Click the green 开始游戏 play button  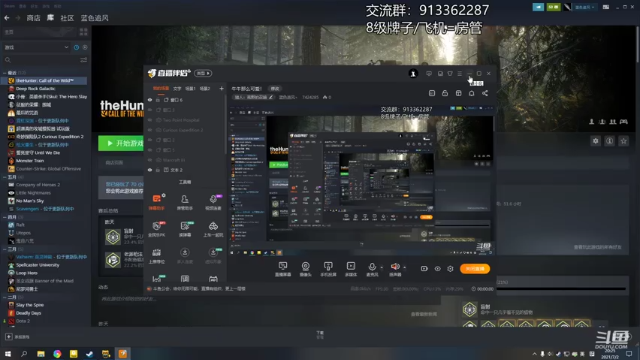(x=121, y=143)
